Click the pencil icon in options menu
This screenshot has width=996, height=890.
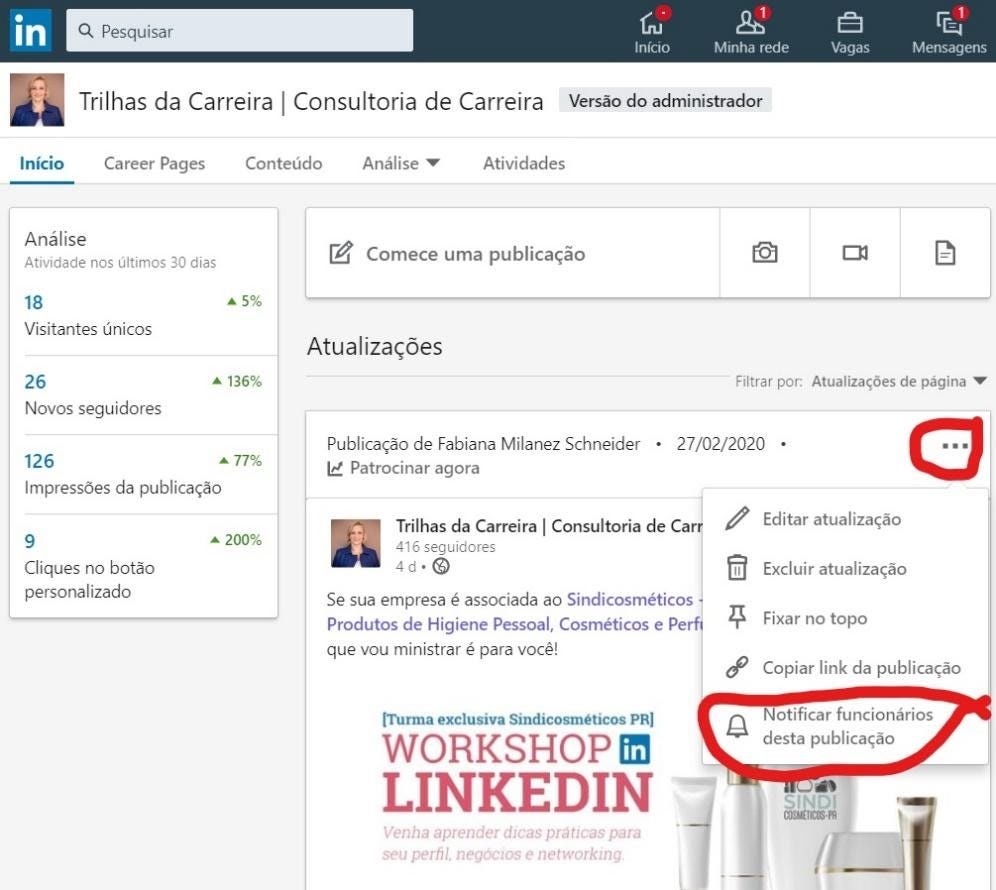pyautogui.click(x=737, y=518)
